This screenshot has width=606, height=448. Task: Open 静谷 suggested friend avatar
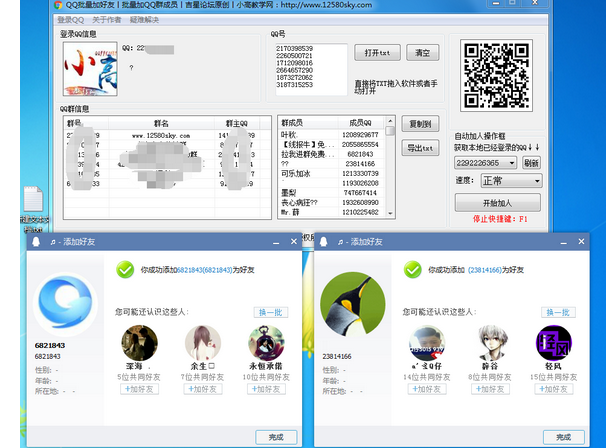pyautogui.click(x=490, y=343)
